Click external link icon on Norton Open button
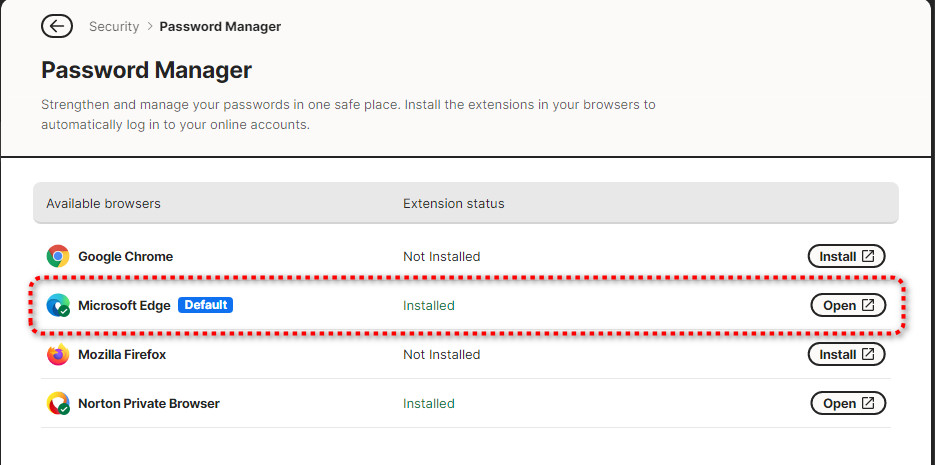935x465 pixels. coord(868,403)
